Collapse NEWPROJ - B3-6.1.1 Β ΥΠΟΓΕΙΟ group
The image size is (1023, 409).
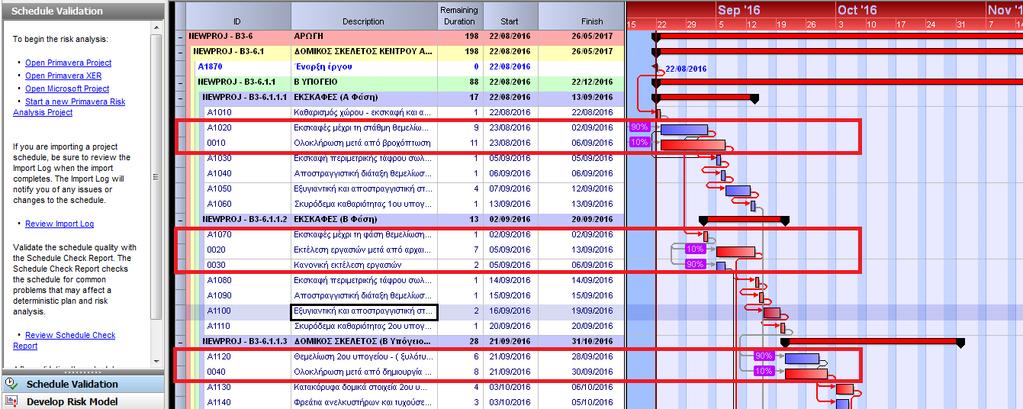point(180,82)
